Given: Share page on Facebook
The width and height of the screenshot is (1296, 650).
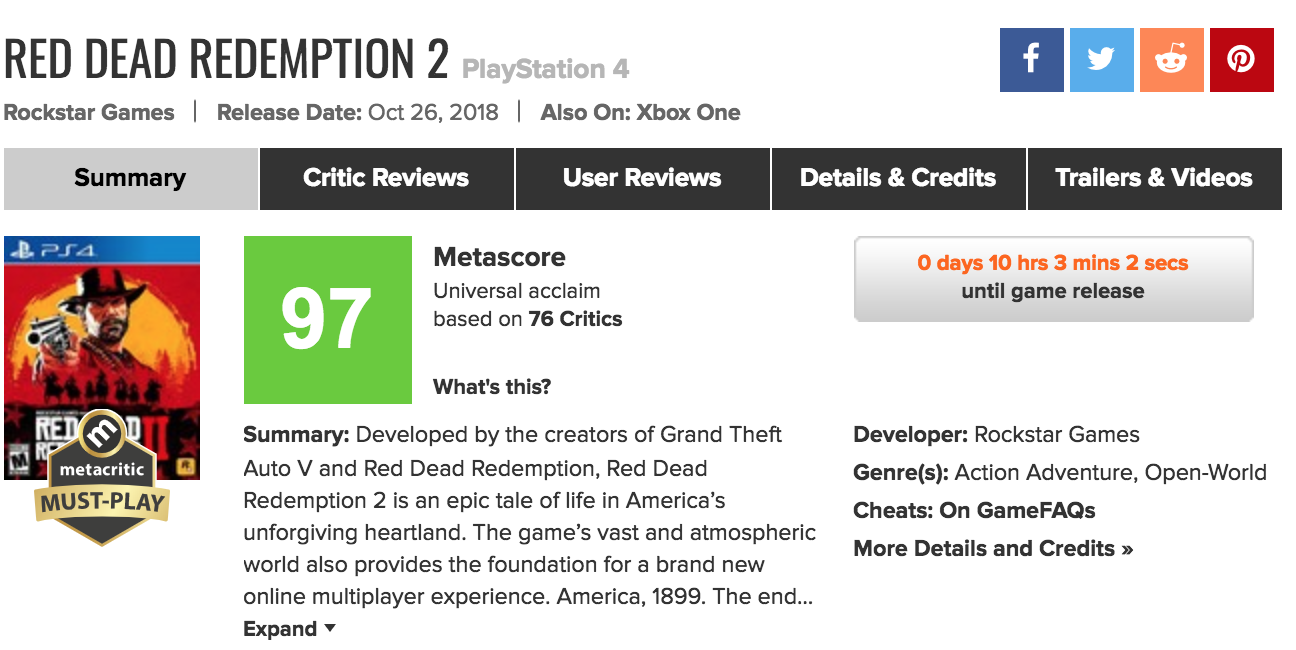Looking at the screenshot, I should click(x=1031, y=60).
